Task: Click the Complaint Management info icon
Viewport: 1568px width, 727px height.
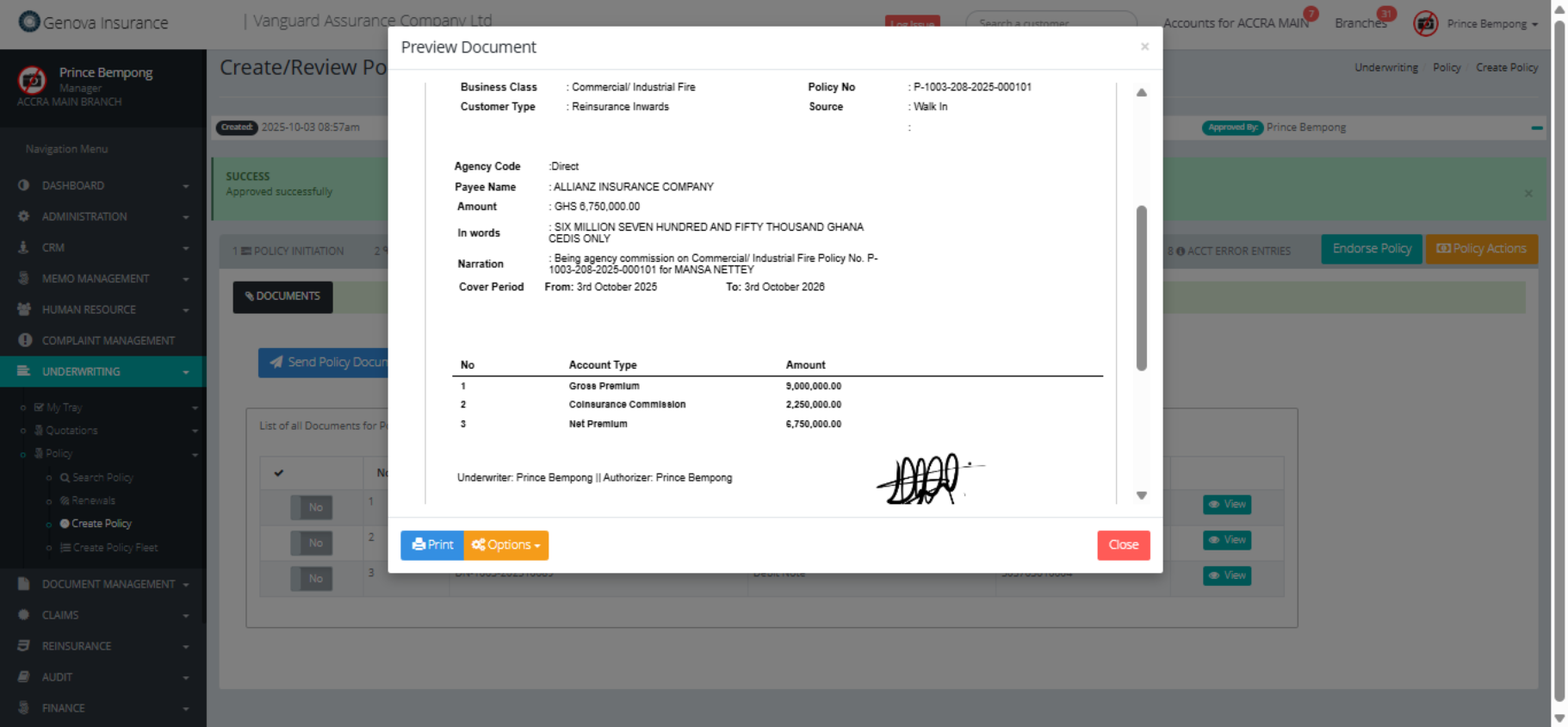Action: point(25,340)
